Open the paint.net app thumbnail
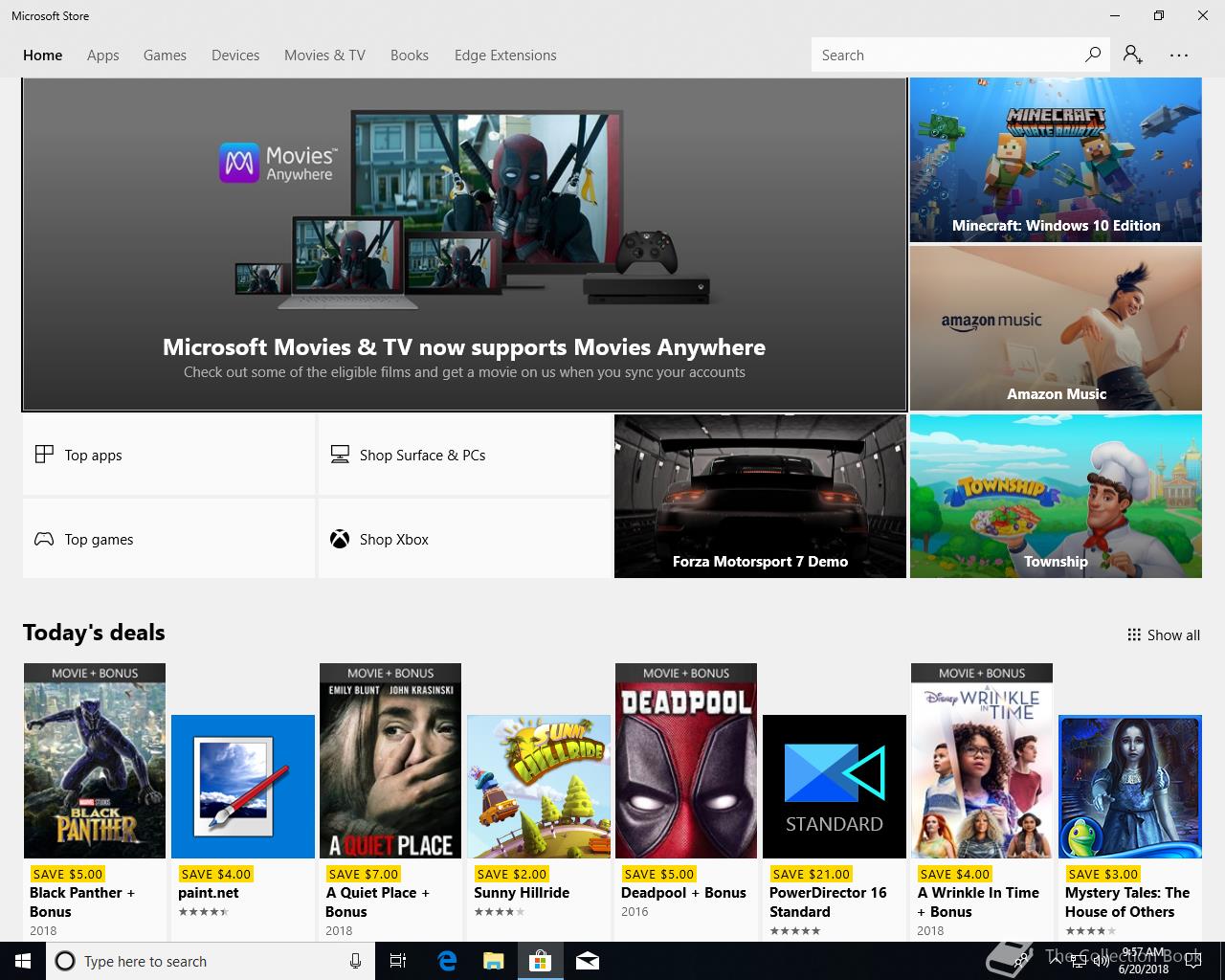Screen dimensions: 1225x980 (243, 787)
